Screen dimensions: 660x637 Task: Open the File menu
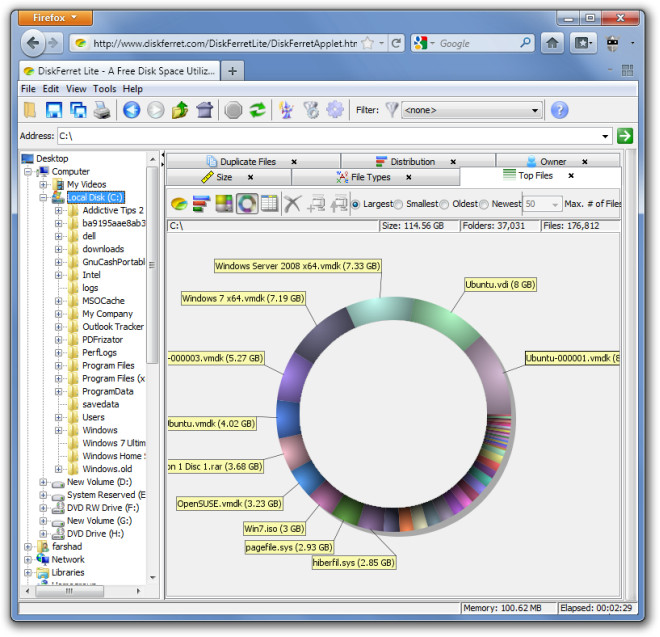coord(28,89)
